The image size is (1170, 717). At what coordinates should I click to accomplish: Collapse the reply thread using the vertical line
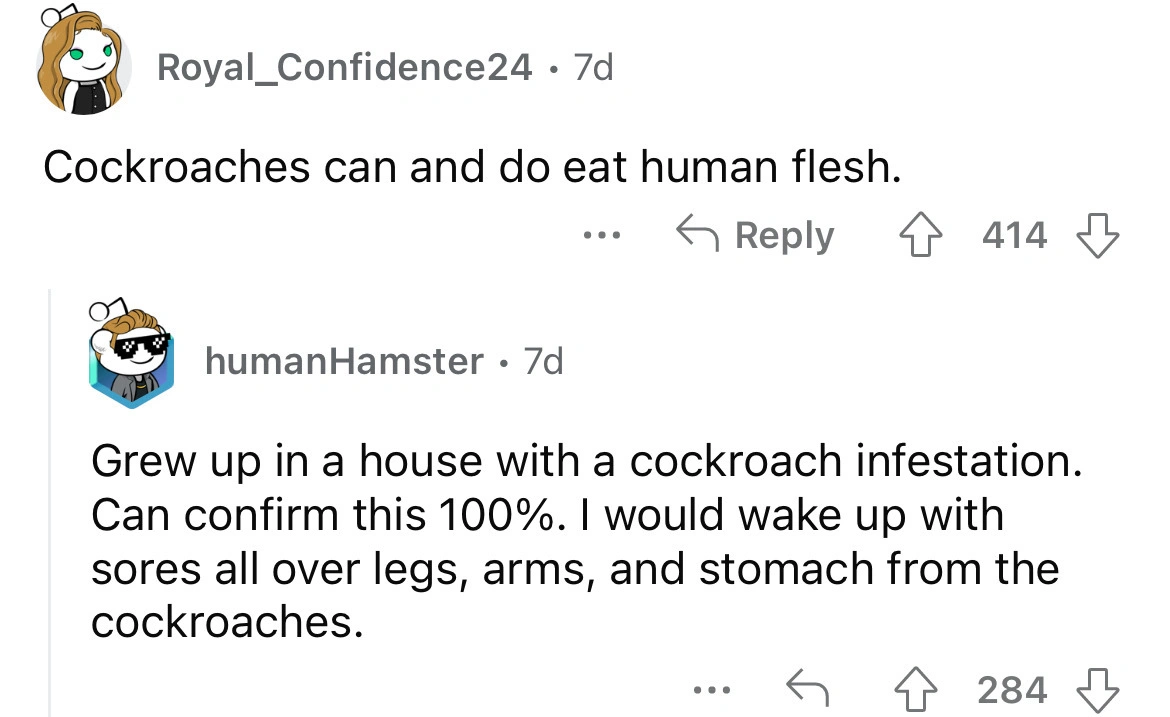click(50, 500)
